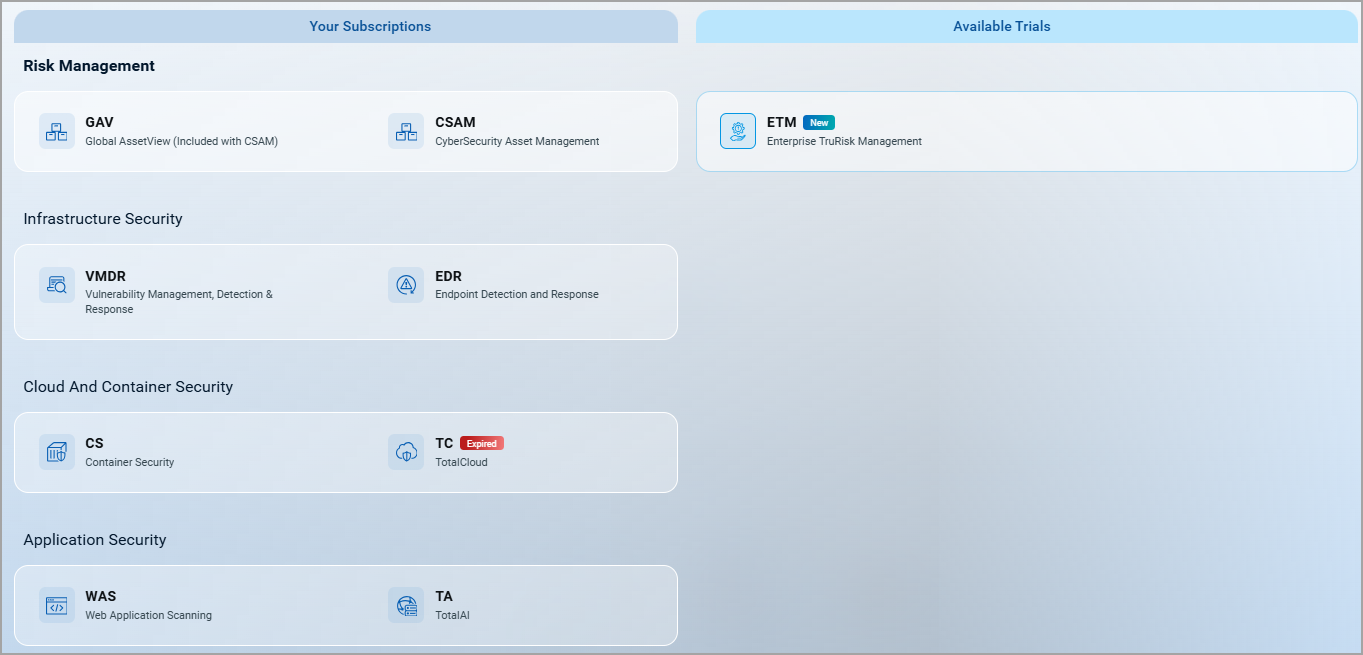Click 'Enterprise TruRisk Management' description

(844, 141)
